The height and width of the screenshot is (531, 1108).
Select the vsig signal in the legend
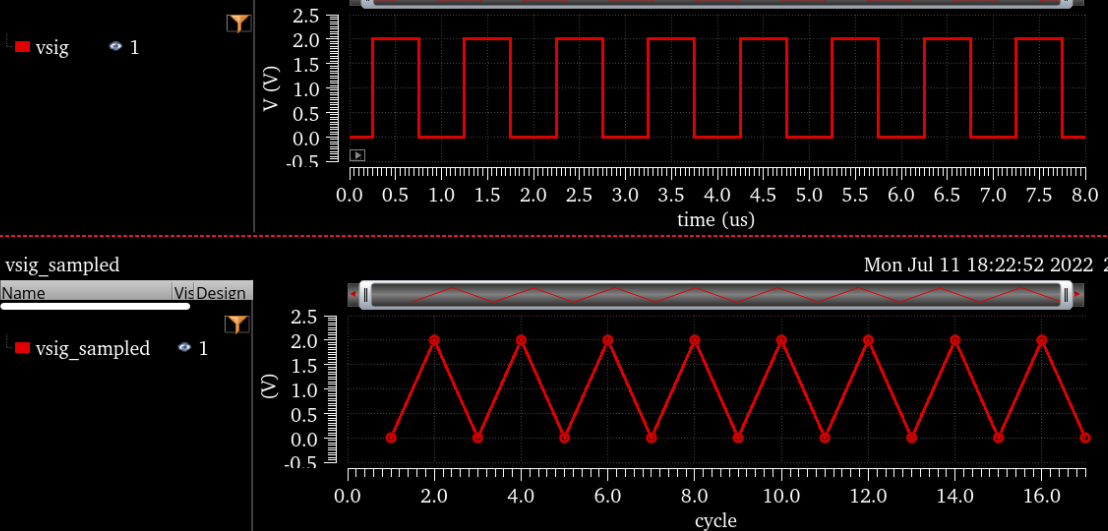tap(52, 47)
